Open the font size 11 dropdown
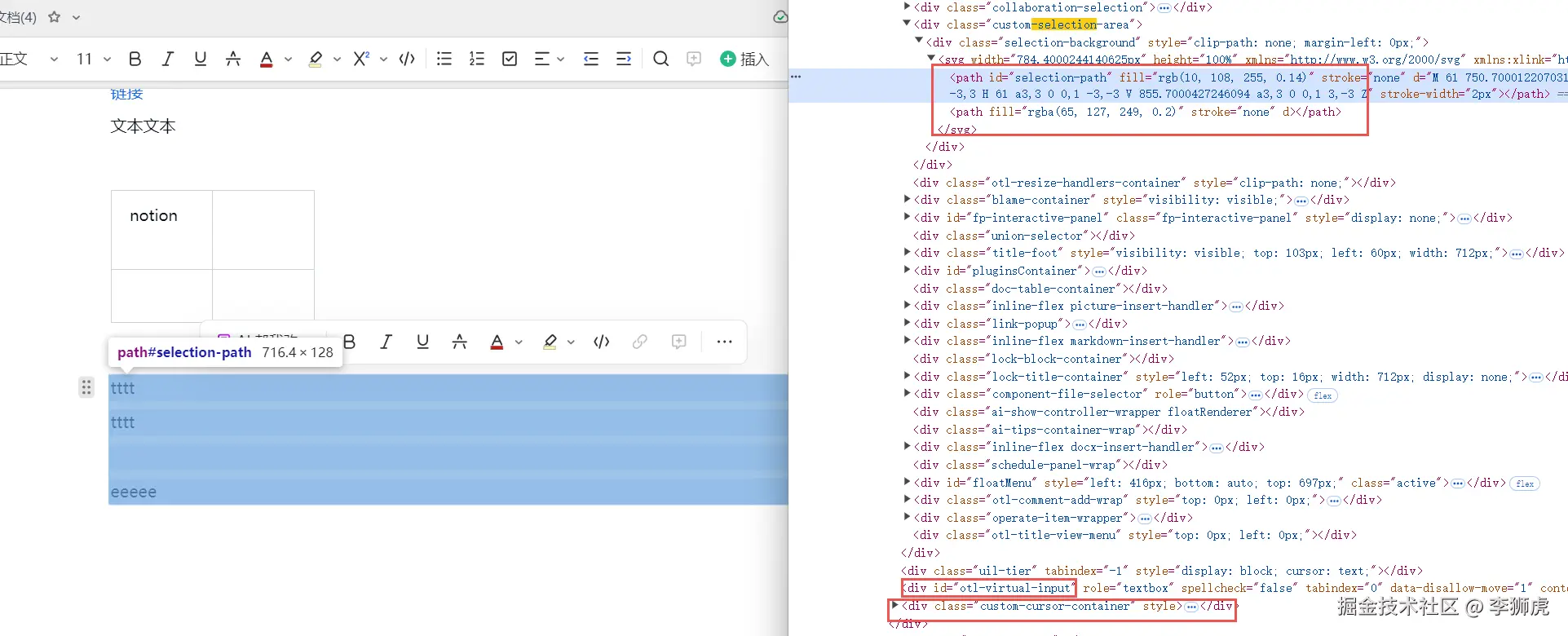The image size is (1568, 636). tap(93, 59)
